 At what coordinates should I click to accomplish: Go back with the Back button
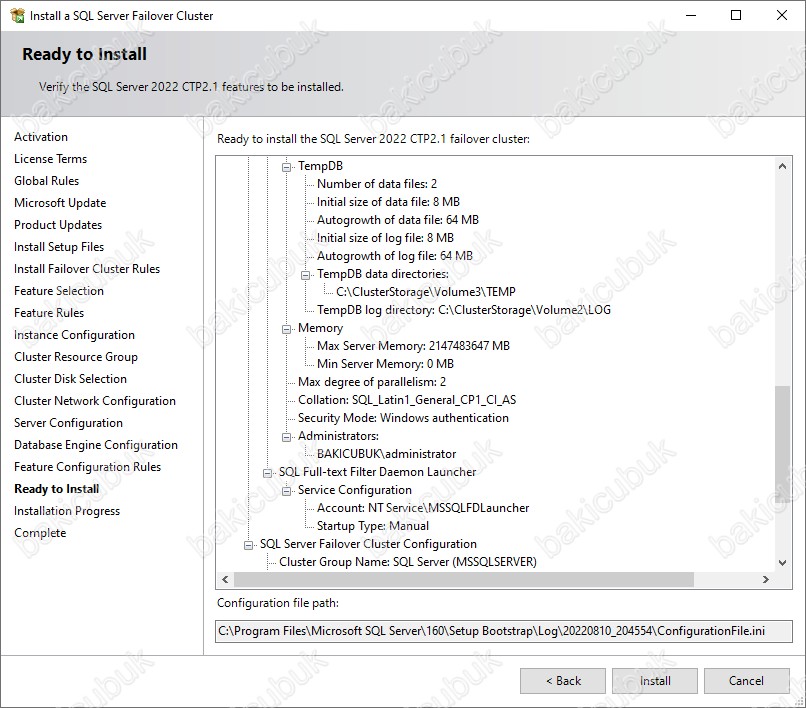coord(563,681)
